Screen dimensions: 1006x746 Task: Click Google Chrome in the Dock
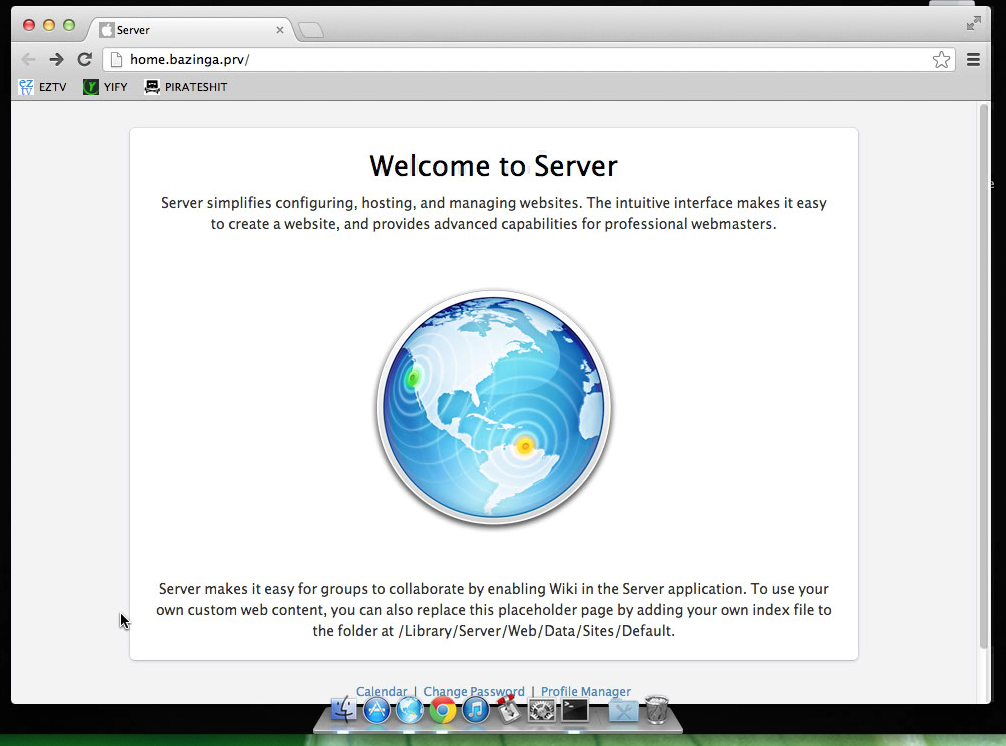pos(443,710)
